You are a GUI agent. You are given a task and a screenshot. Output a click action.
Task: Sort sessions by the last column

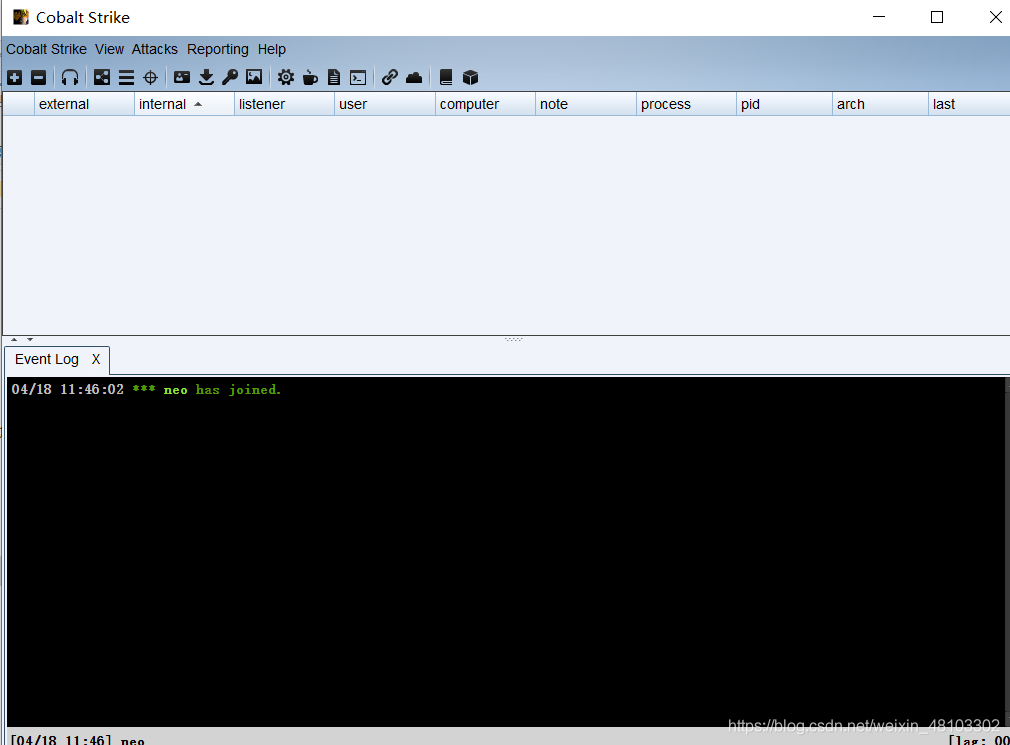click(x=969, y=104)
